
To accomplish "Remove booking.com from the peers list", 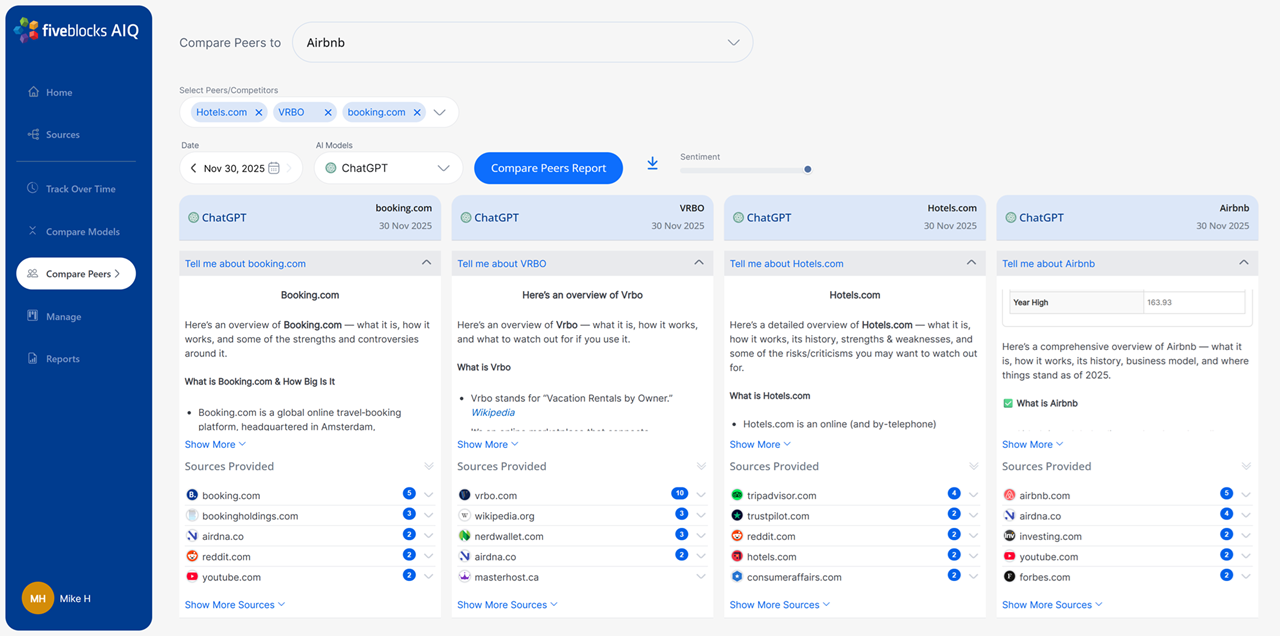I will pyautogui.click(x=419, y=112).
